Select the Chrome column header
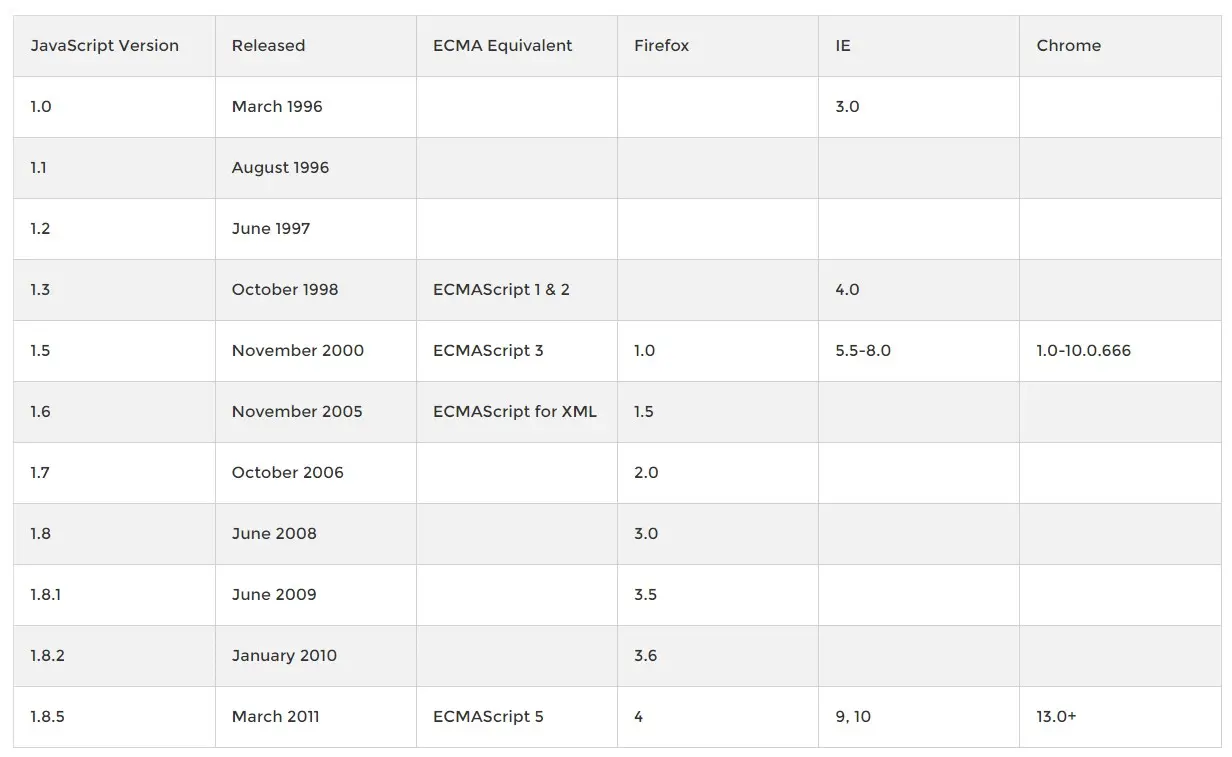 1120,46
